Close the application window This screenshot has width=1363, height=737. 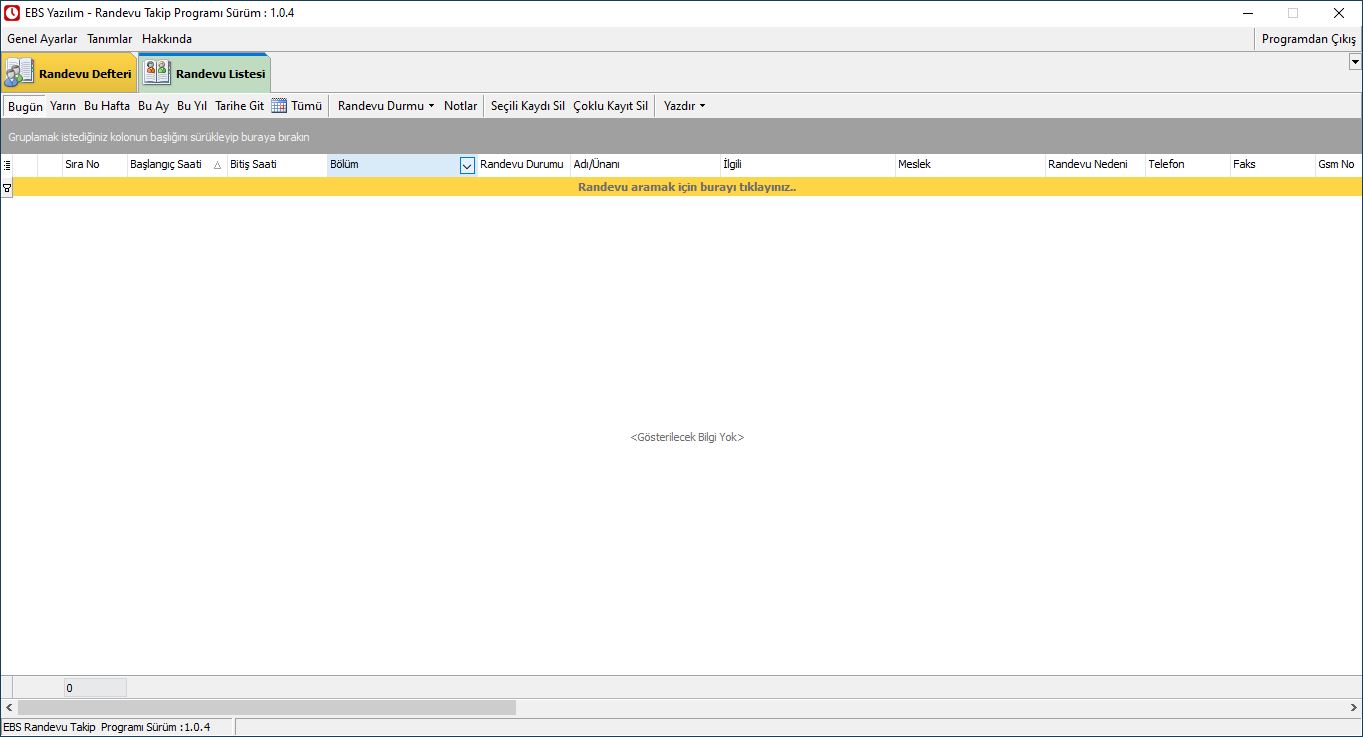[1339, 13]
